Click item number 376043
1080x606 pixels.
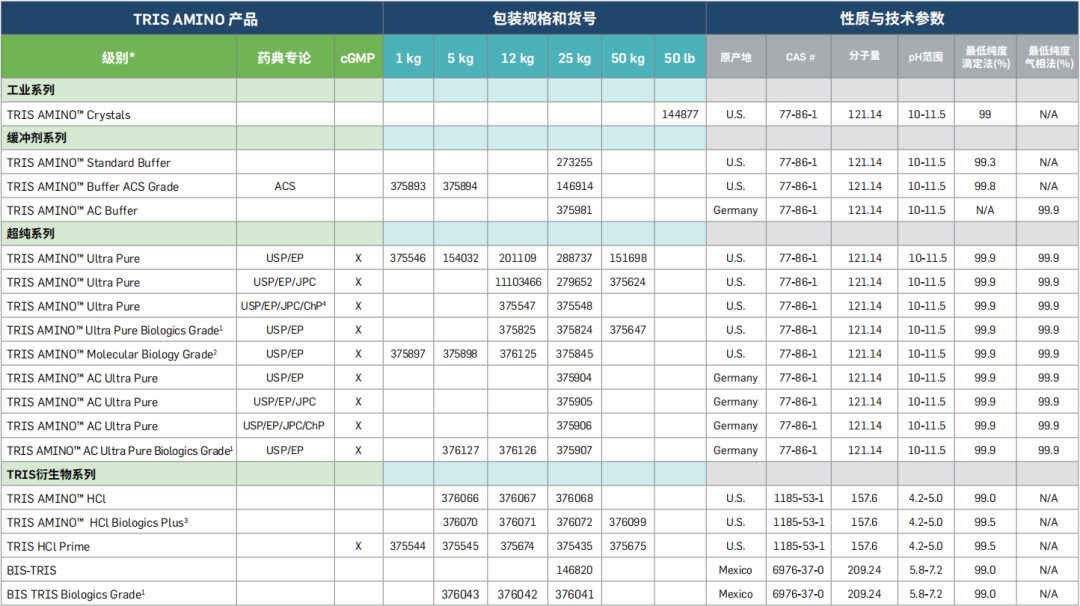(x=460, y=594)
